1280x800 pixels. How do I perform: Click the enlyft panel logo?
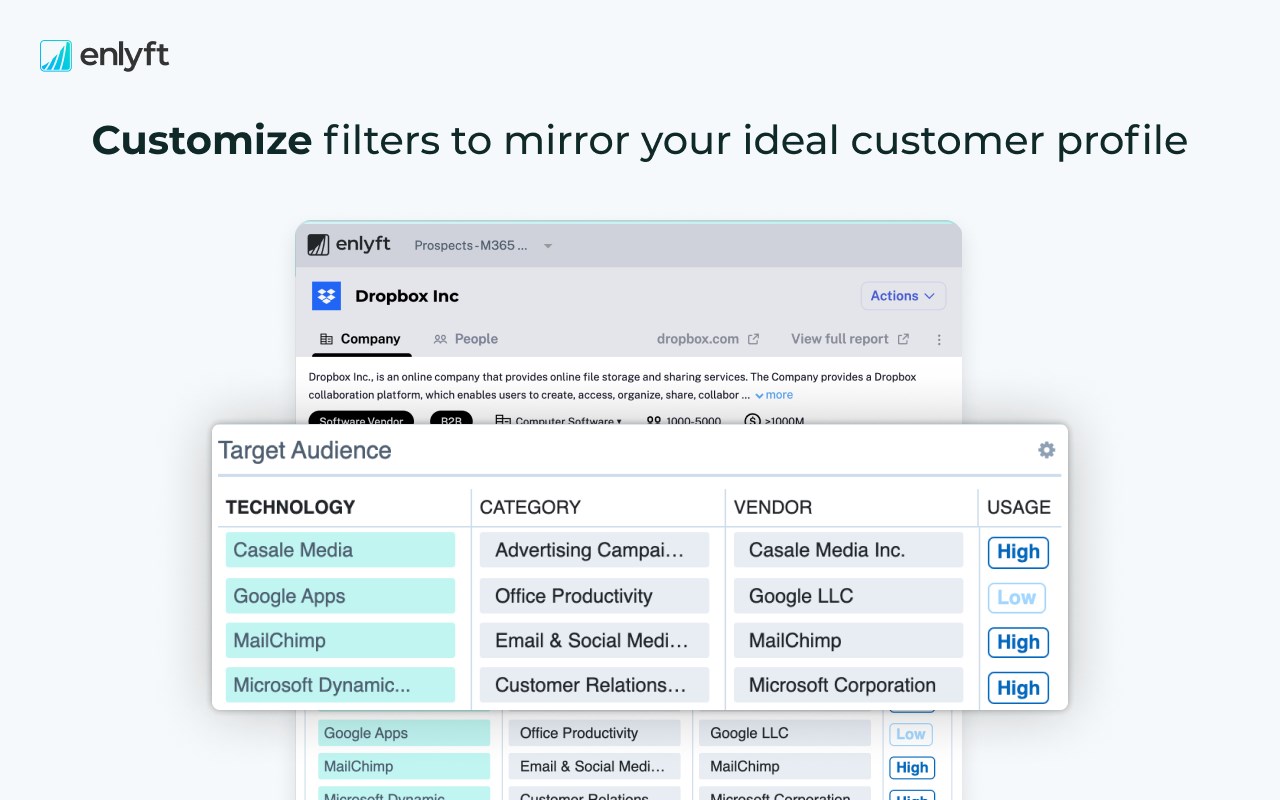click(x=348, y=245)
